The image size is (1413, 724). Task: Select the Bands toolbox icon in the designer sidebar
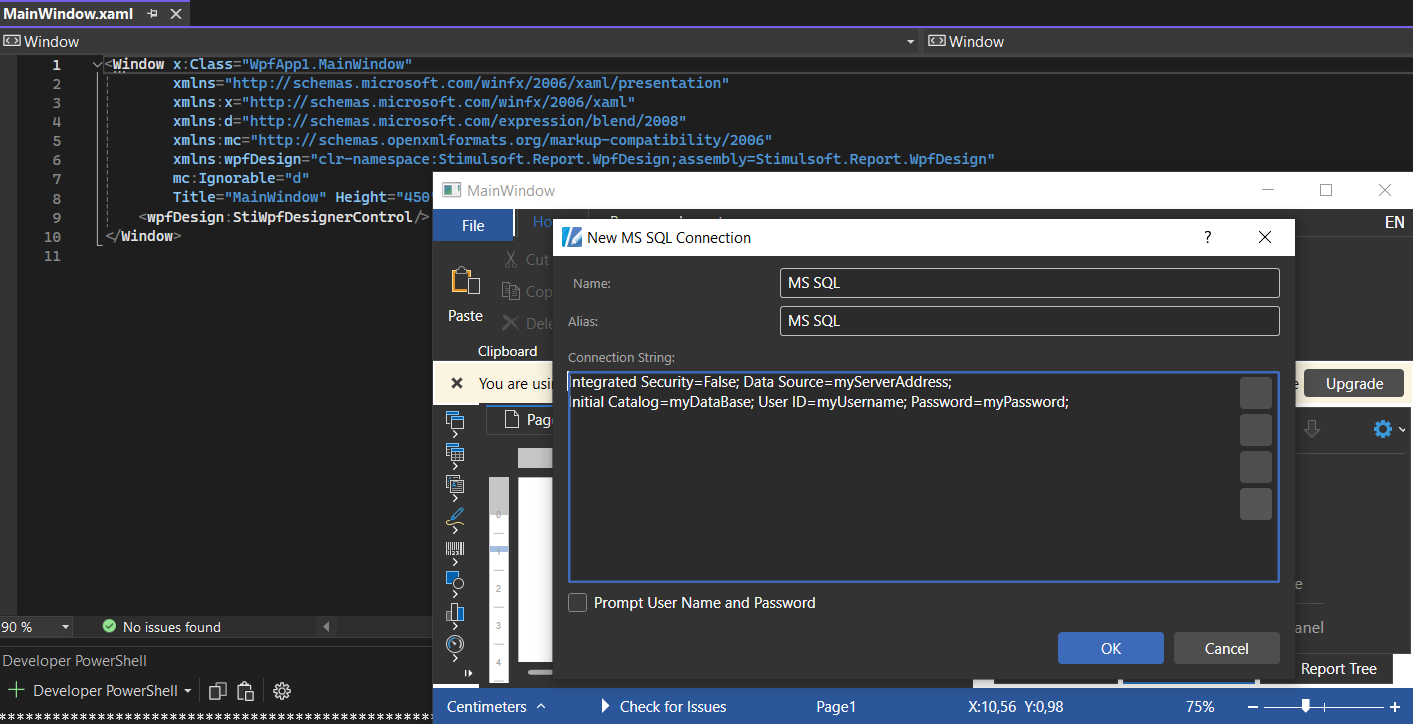point(455,418)
